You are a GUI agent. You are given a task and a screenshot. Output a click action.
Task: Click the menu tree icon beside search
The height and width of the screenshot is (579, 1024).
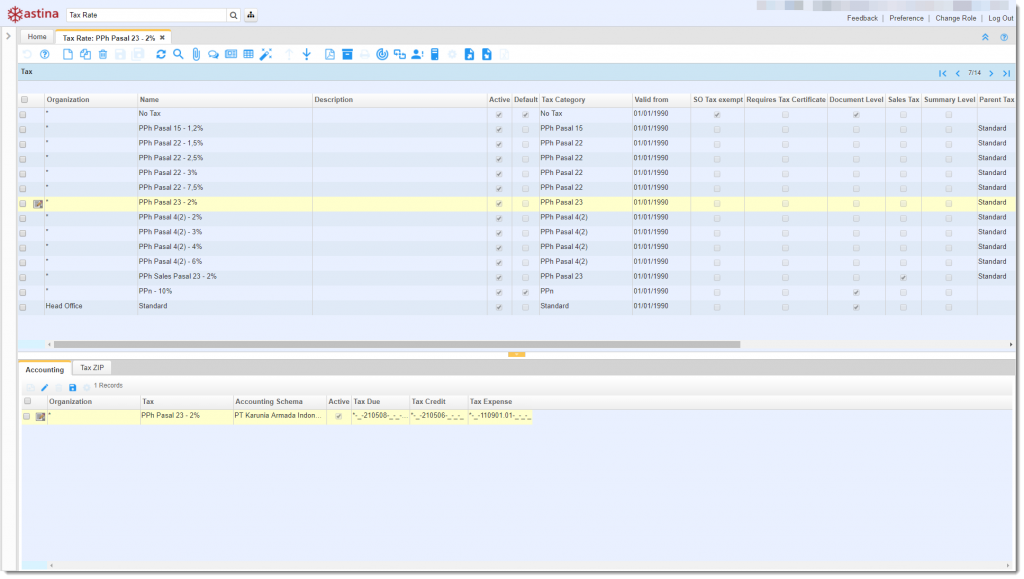coord(251,16)
